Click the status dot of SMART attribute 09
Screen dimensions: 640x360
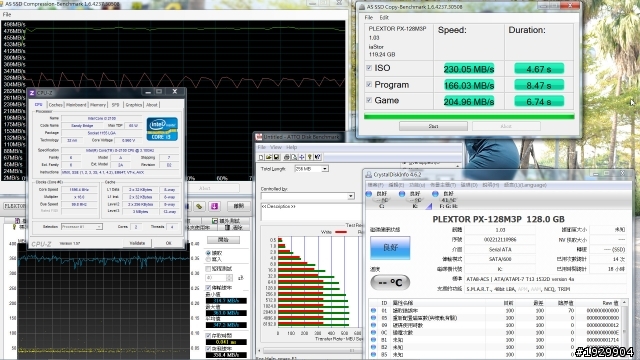click(373, 325)
